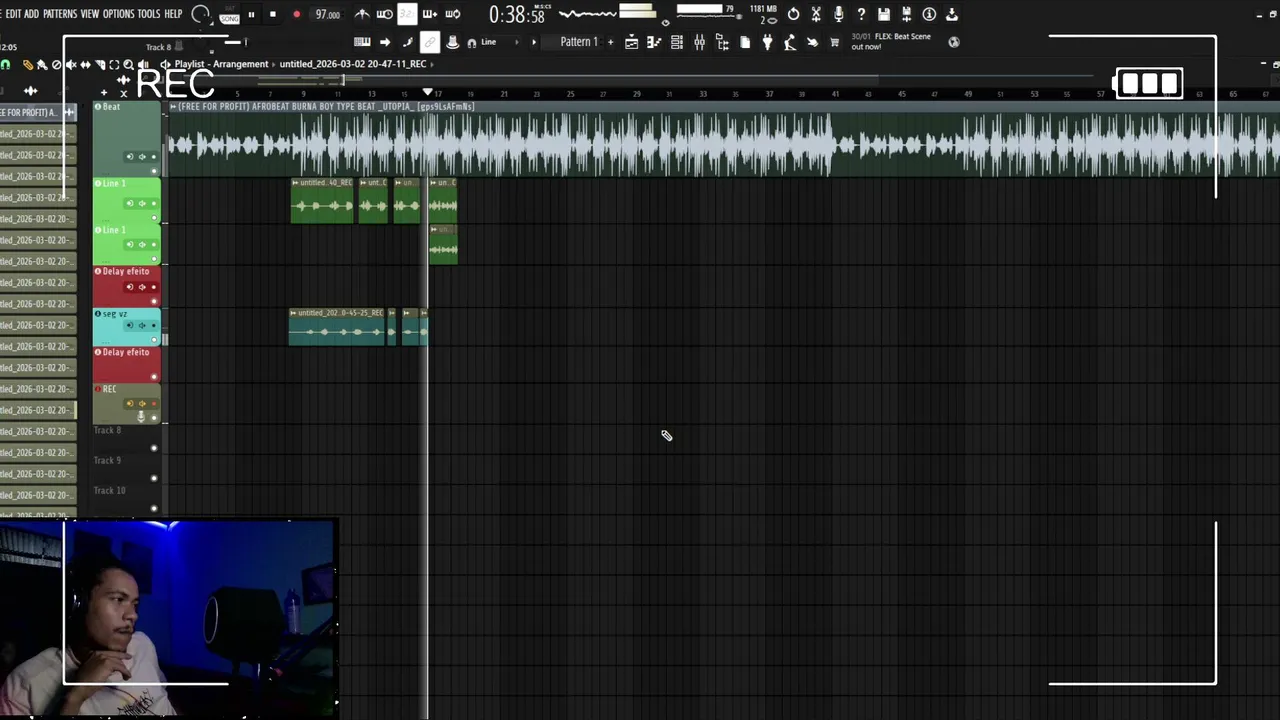This screenshot has height=720, width=1280.
Task: Open the Plugin picker plug icon
Action: pyautogui.click(x=767, y=42)
